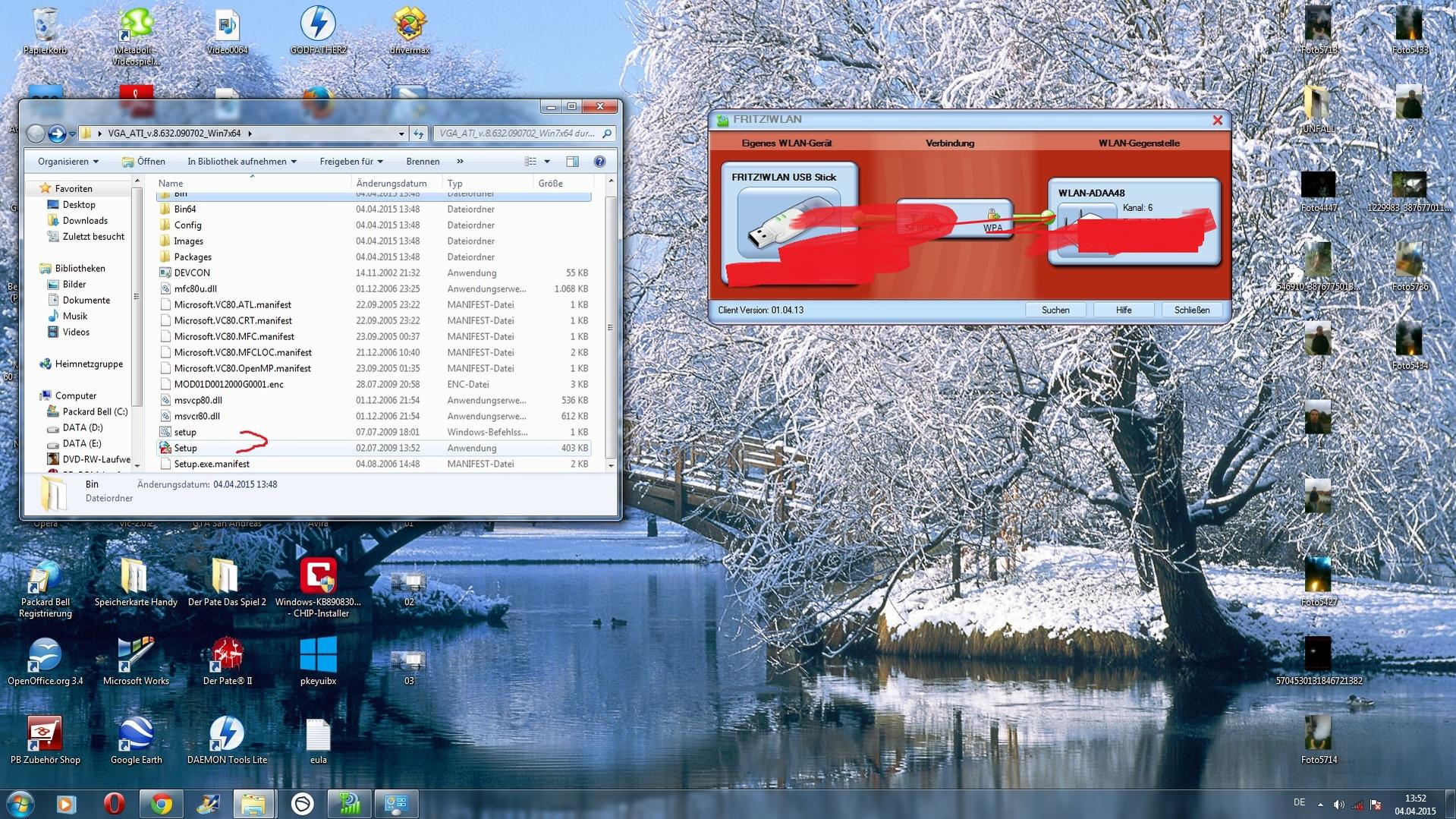Open Google Chrome from the taskbar
Screen dimensions: 1456x819
pyautogui.click(x=161, y=803)
